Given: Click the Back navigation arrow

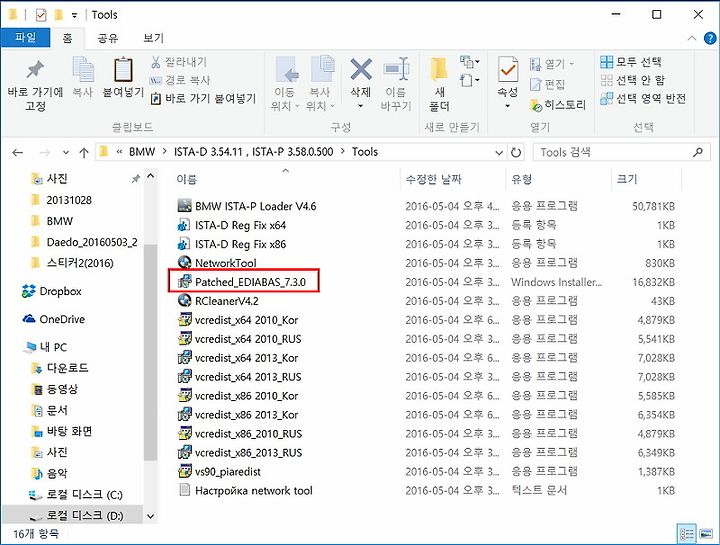Looking at the screenshot, I should (x=17, y=152).
